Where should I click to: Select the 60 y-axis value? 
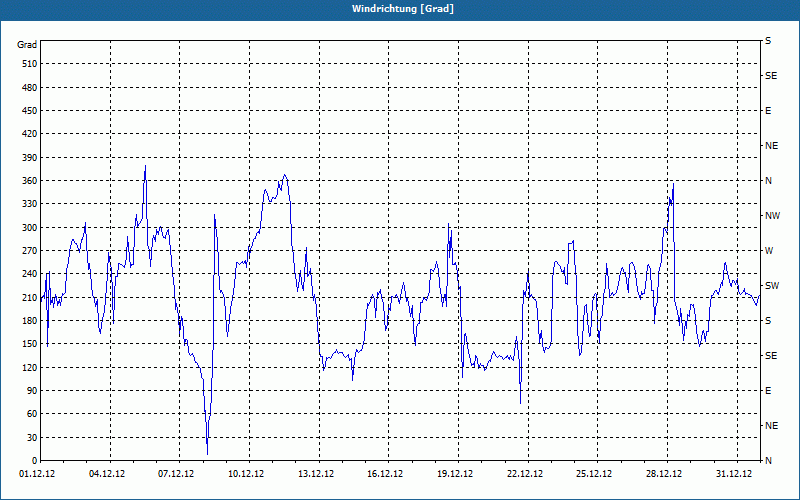(32, 414)
